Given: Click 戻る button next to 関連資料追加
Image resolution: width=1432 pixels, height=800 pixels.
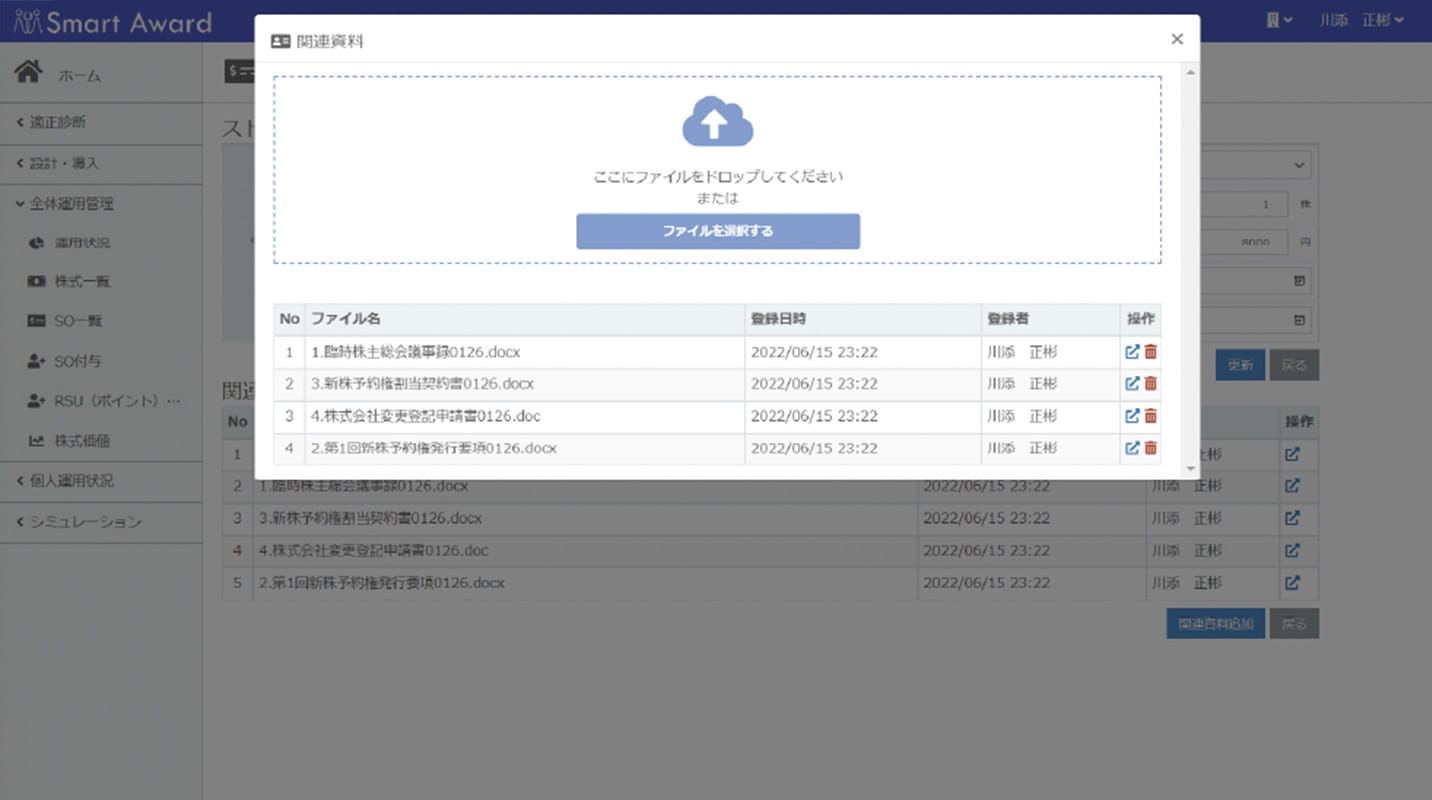Looking at the screenshot, I should tap(1294, 623).
